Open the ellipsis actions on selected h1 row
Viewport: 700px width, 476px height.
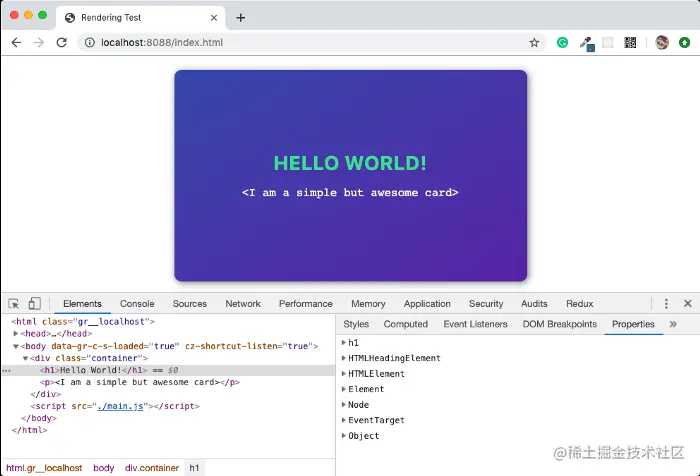pyautogui.click(x=6, y=371)
